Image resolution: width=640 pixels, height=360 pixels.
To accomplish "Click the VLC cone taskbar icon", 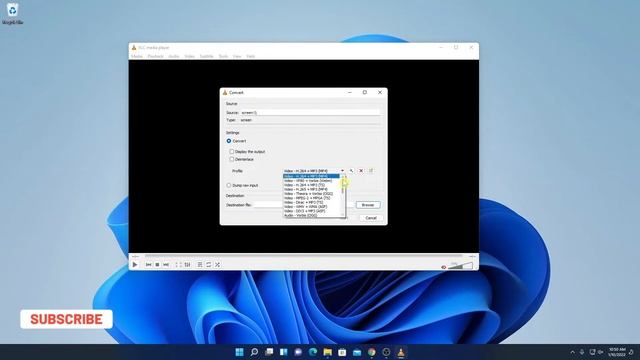I will pyautogui.click(x=401, y=352).
